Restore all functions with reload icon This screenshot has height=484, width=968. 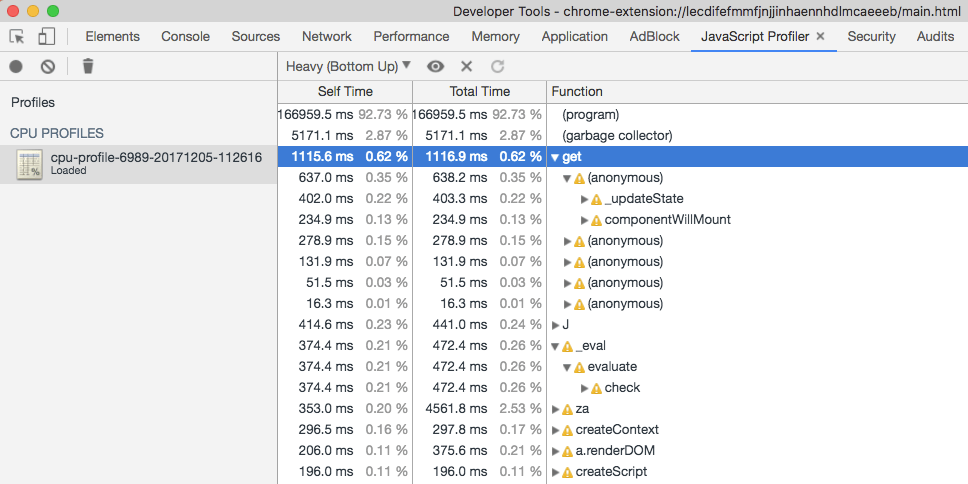[498, 66]
